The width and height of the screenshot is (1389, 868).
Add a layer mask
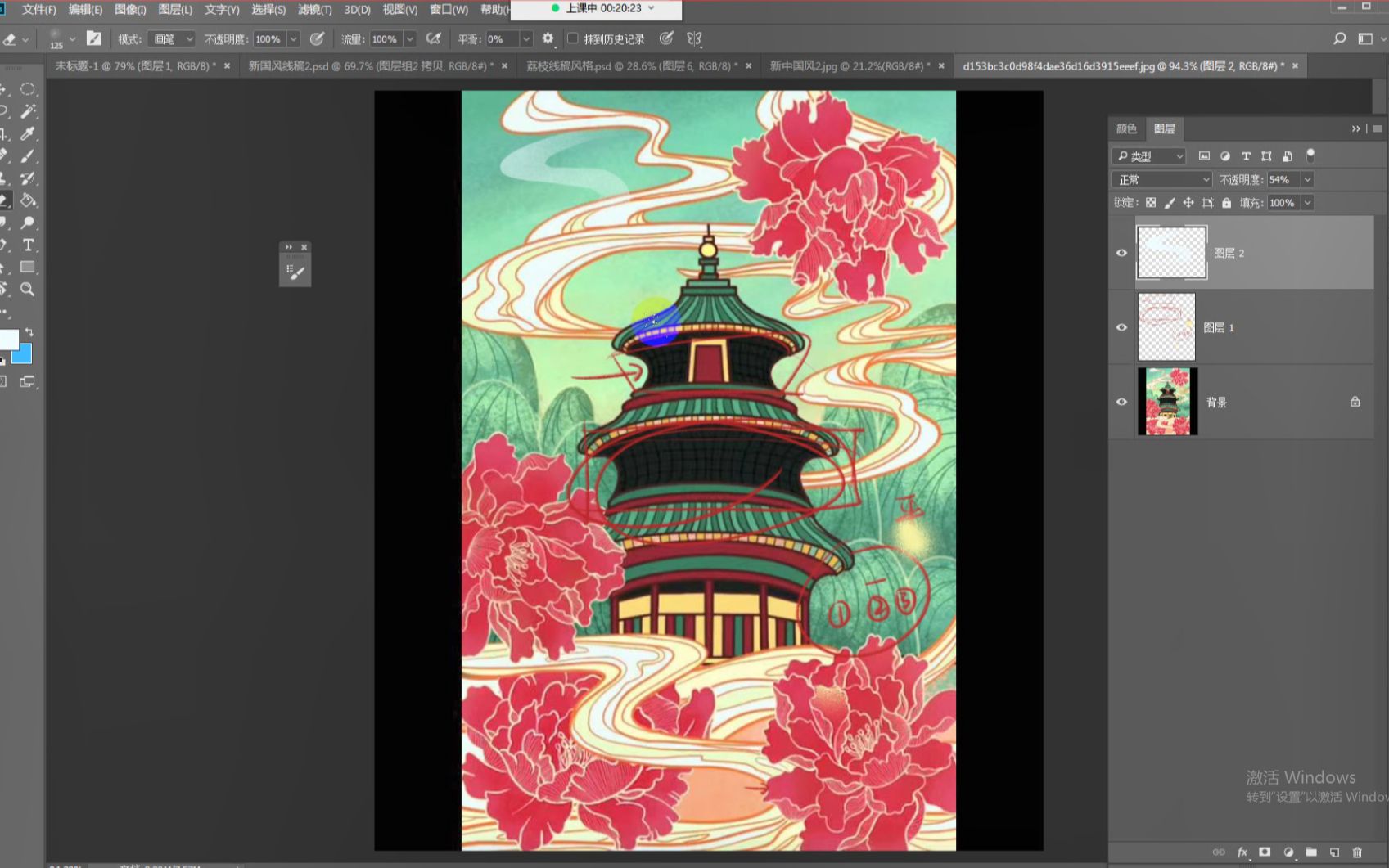click(1265, 852)
